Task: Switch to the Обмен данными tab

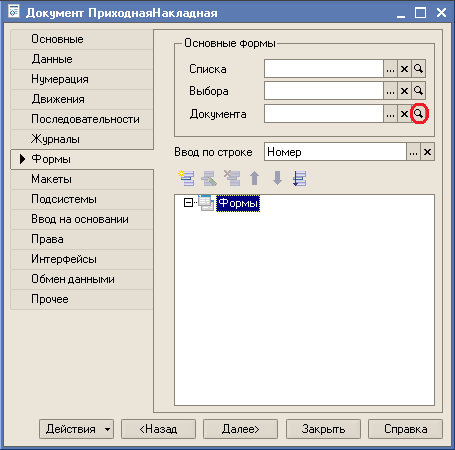Action: point(82,279)
